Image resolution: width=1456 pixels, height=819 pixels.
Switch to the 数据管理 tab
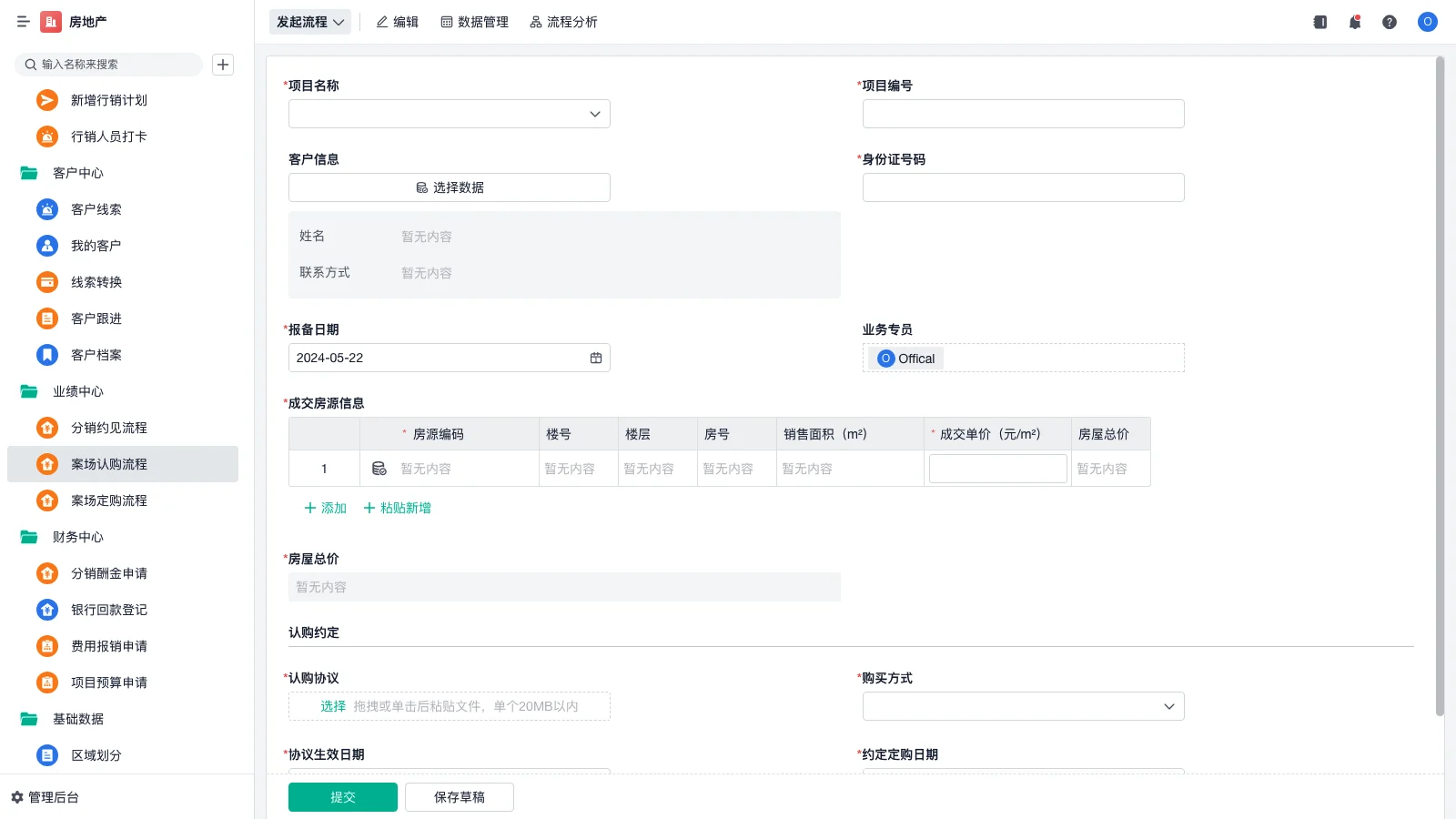[474, 22]
